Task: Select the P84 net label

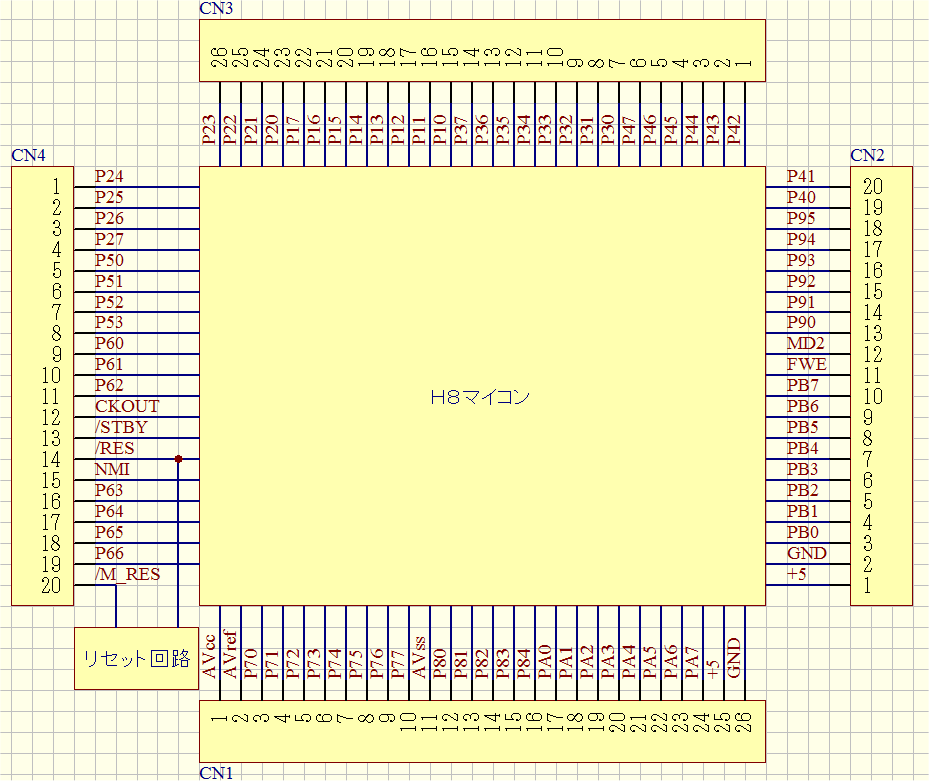Action: [x=524, y=664]
